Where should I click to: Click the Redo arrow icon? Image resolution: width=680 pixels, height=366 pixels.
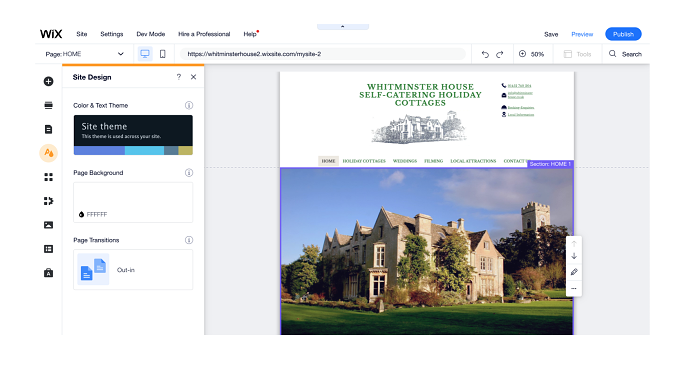click(x=500, y=54)
